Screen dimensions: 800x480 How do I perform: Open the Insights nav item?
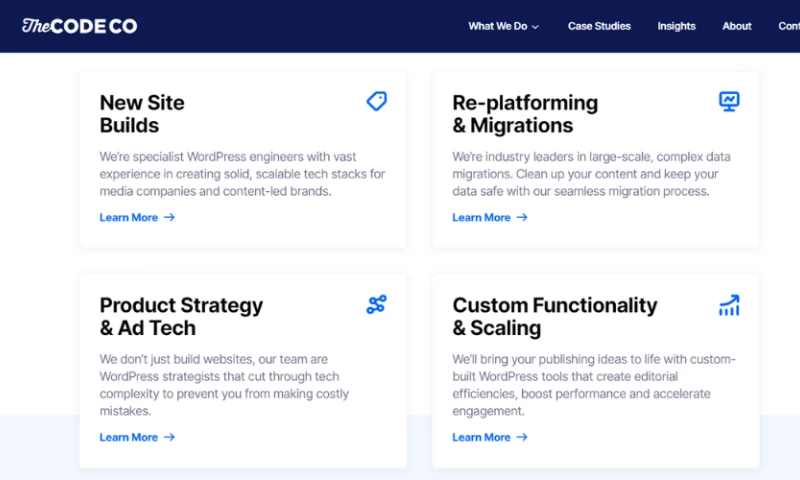coord(676,26)
